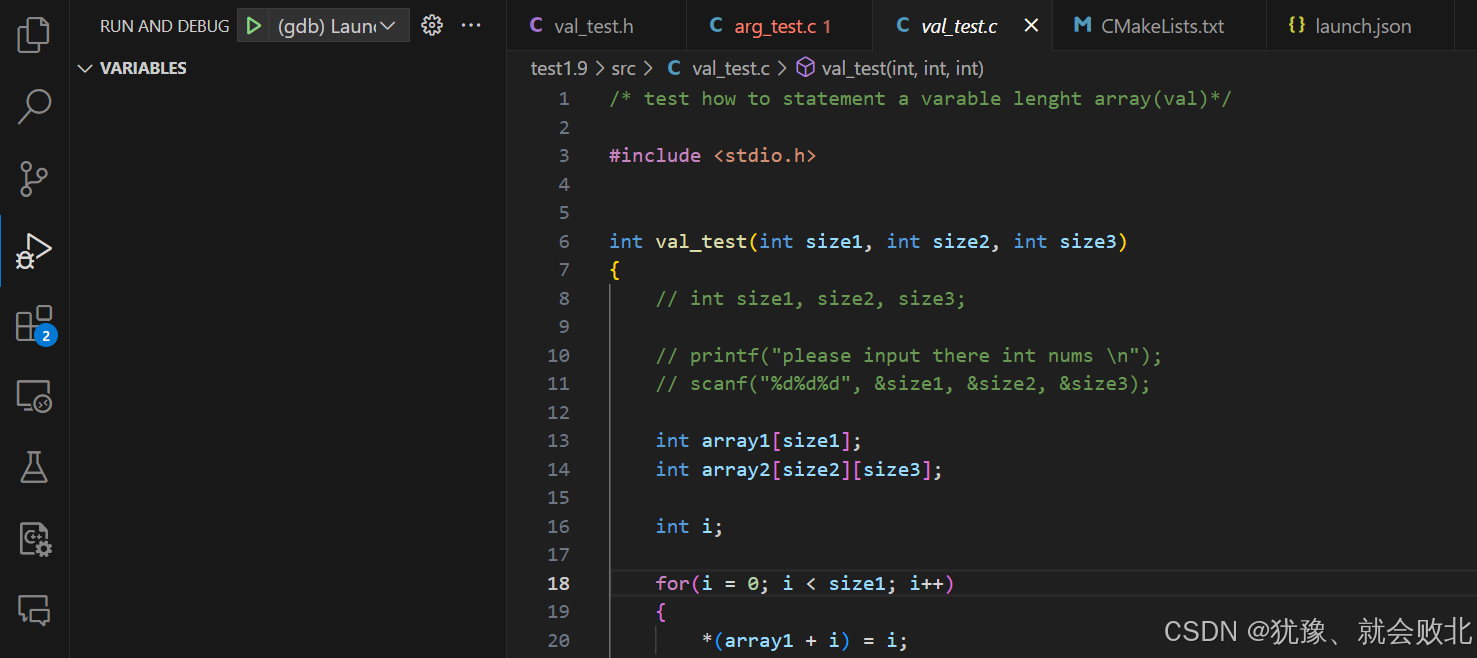The width and height of the screenshot is (1477, 658).
Task: Switch to the arg_test.c tab
Action: tap(779, 26)
